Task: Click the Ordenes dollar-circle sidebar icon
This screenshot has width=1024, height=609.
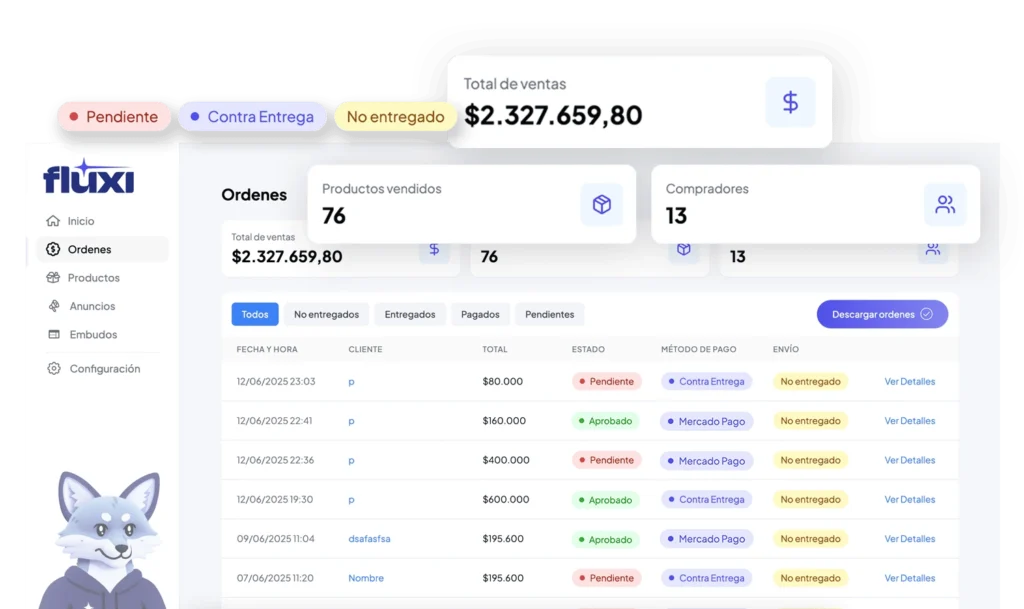Action: 53,249
